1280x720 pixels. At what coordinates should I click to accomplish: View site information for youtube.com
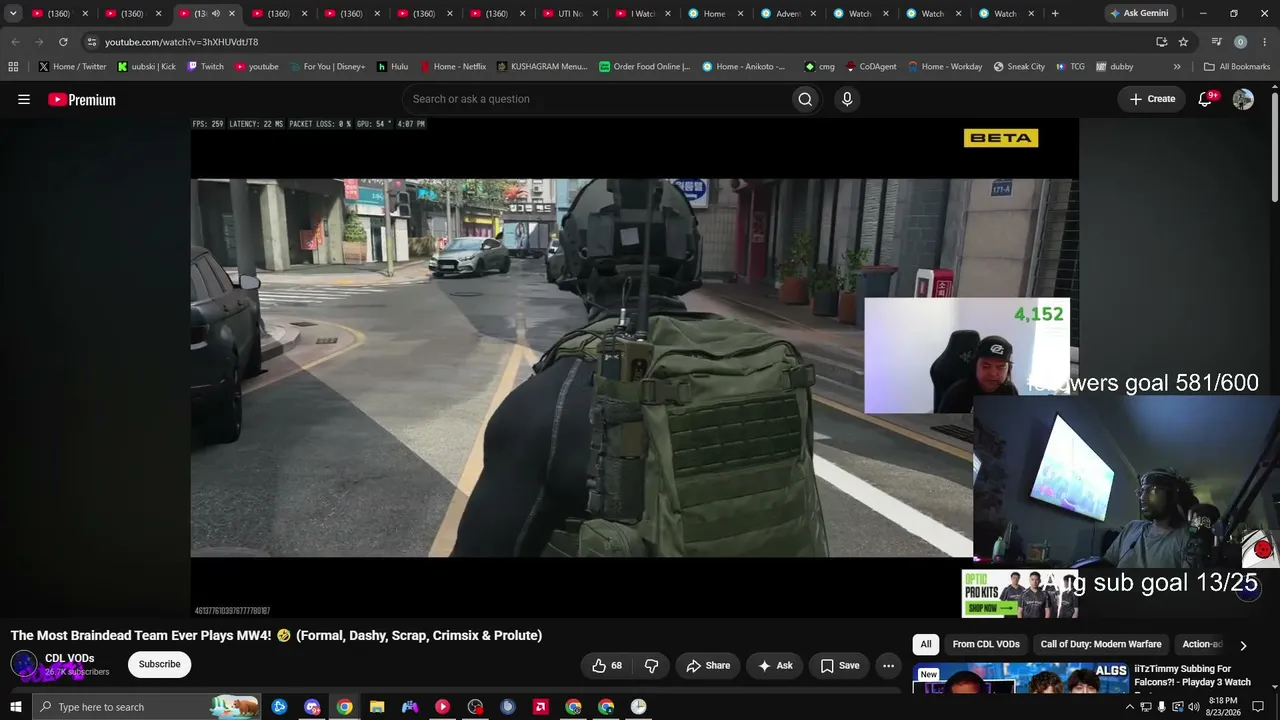(91, 42)
